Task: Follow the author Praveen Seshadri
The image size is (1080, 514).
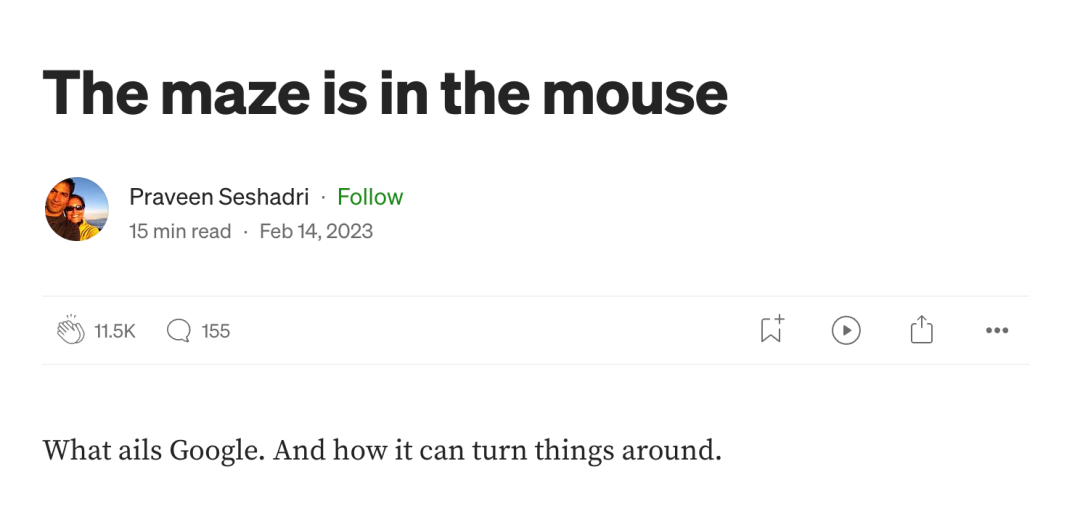Action: (x=370, y=197)
